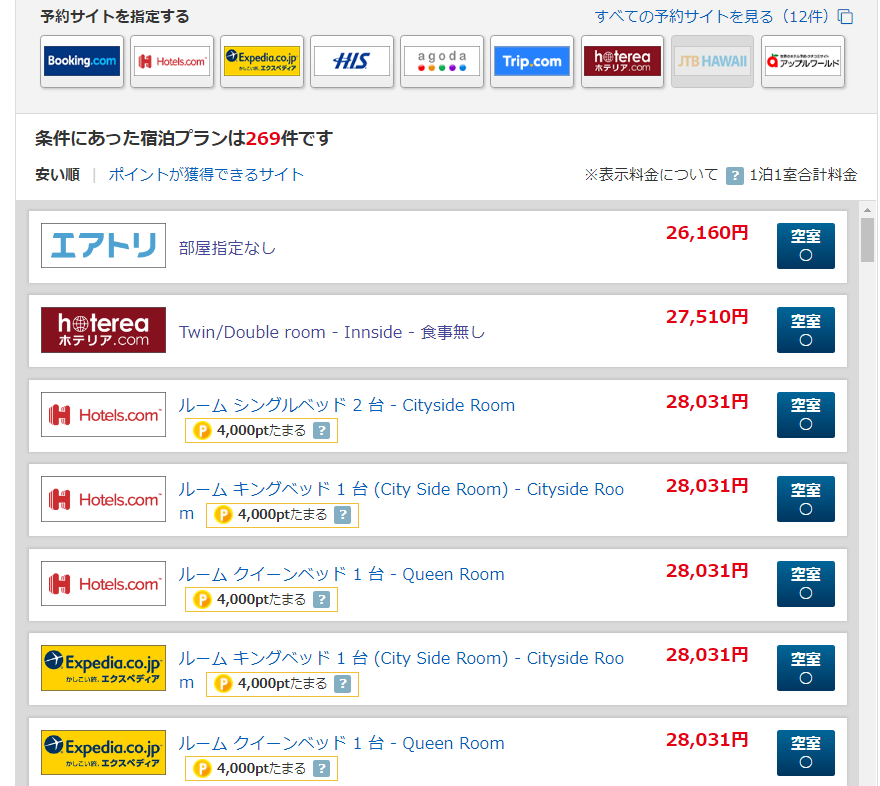Viewport: 880px width, 786px height.
Task: Open Twin/Double room - Innside plan
Action: 332,332
